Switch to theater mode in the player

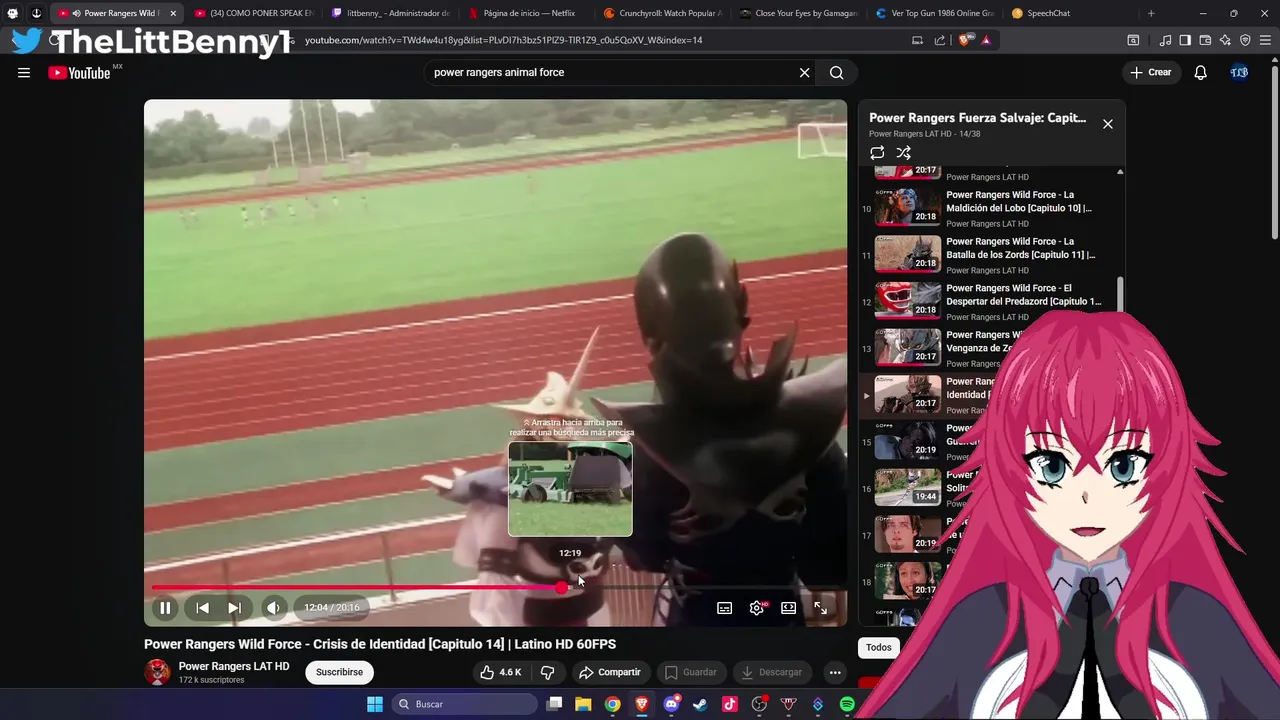788,607
